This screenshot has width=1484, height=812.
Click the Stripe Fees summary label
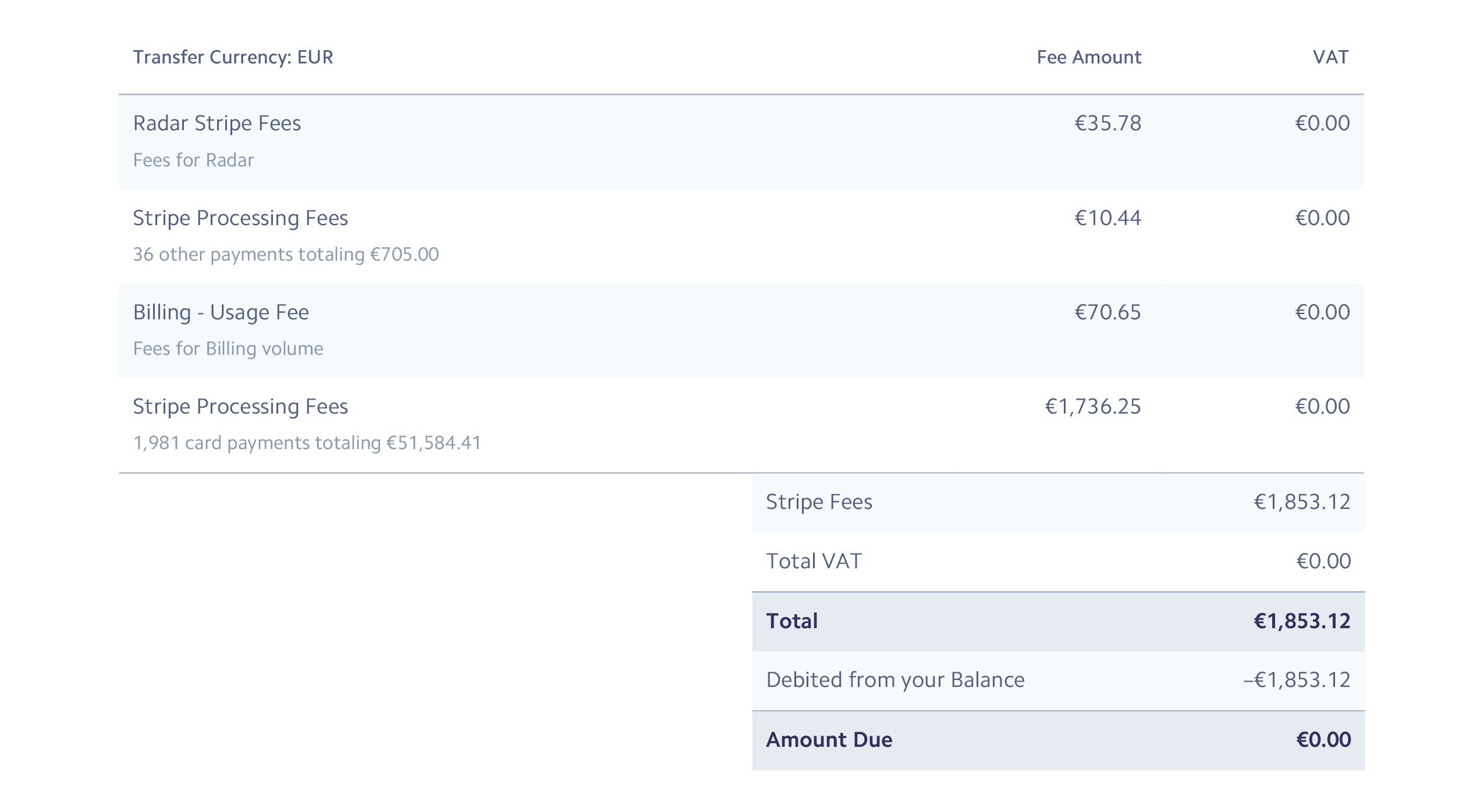click(819, 502)
